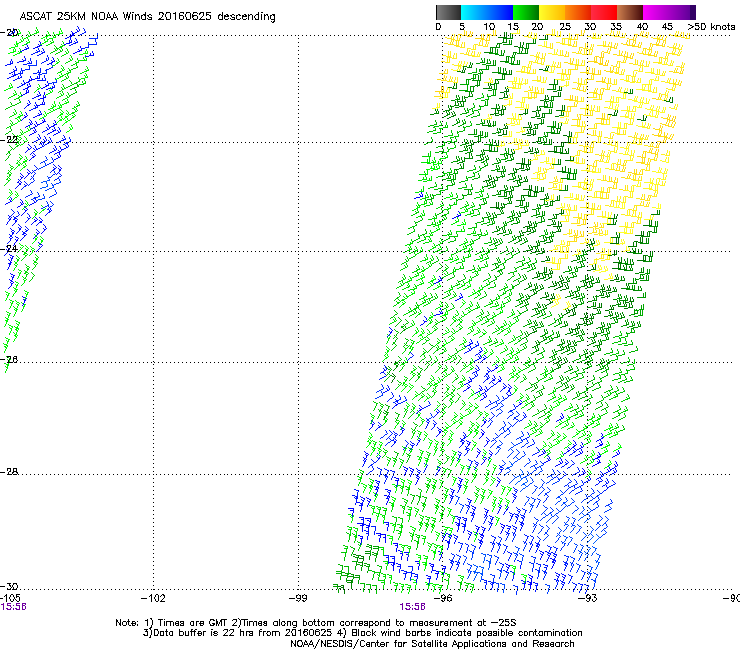The width and height of the screenshot is (740, 650).
Task: Click the purple 45-50 knots color segment
Action: pos(682,12)
